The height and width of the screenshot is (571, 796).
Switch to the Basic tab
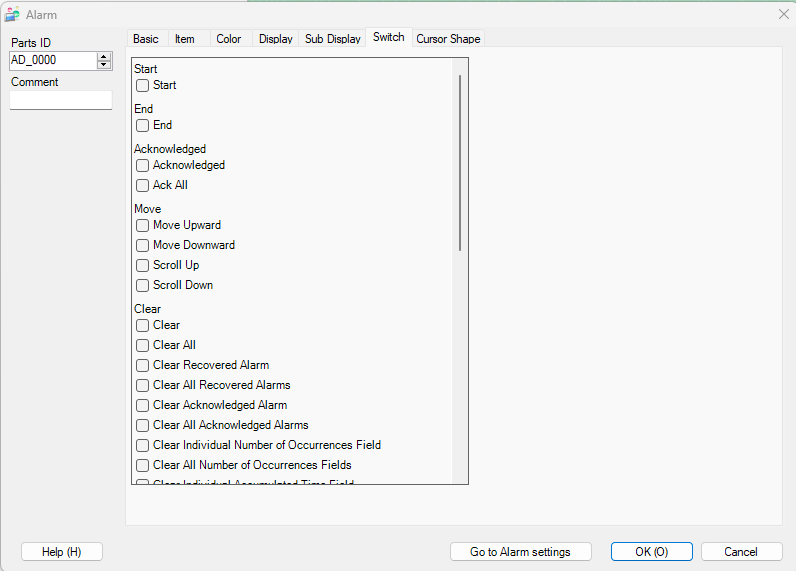coord(146,39)
